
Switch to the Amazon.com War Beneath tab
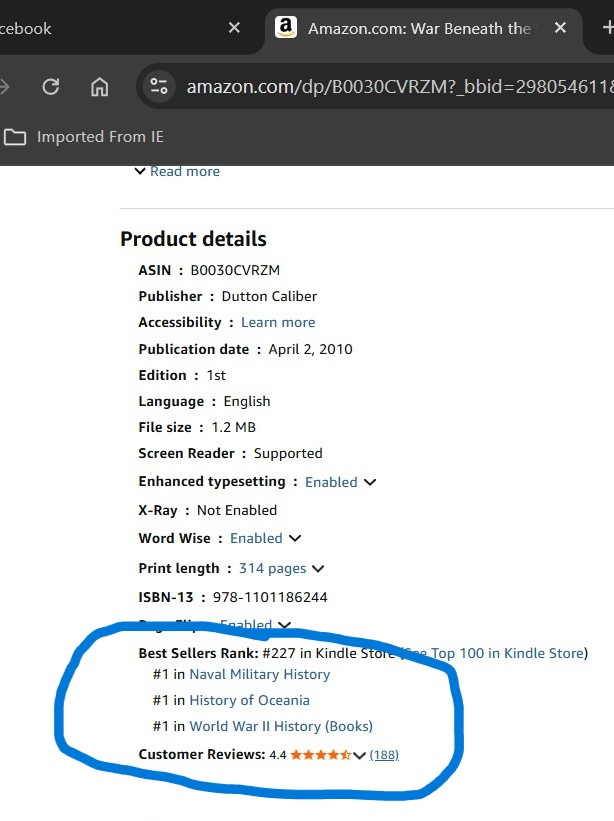[418, 28]
